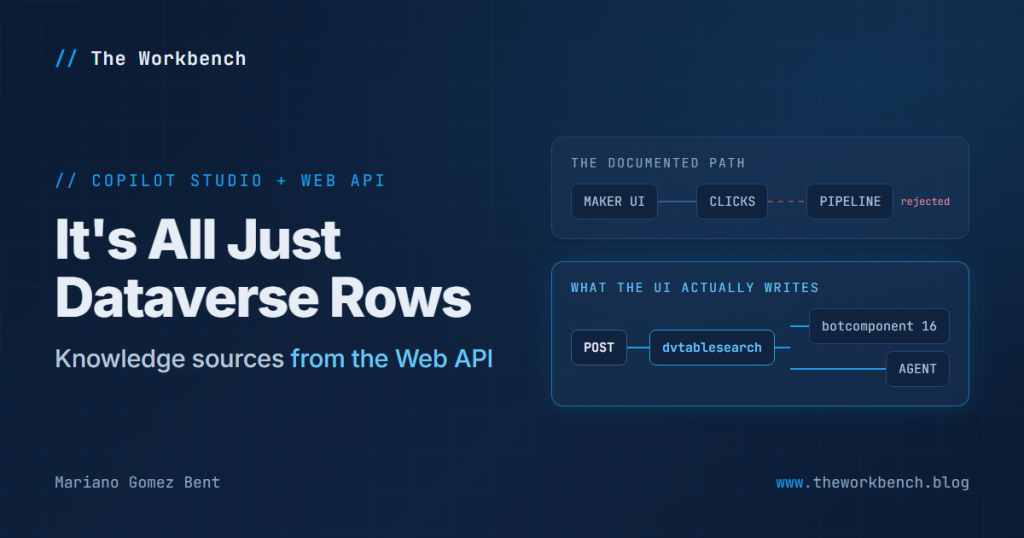Select the "WHAT THE UI ACTUALLY WRITES" heading
The image size is (1024, 538).
pyautogui.click(x=694, y=287)
